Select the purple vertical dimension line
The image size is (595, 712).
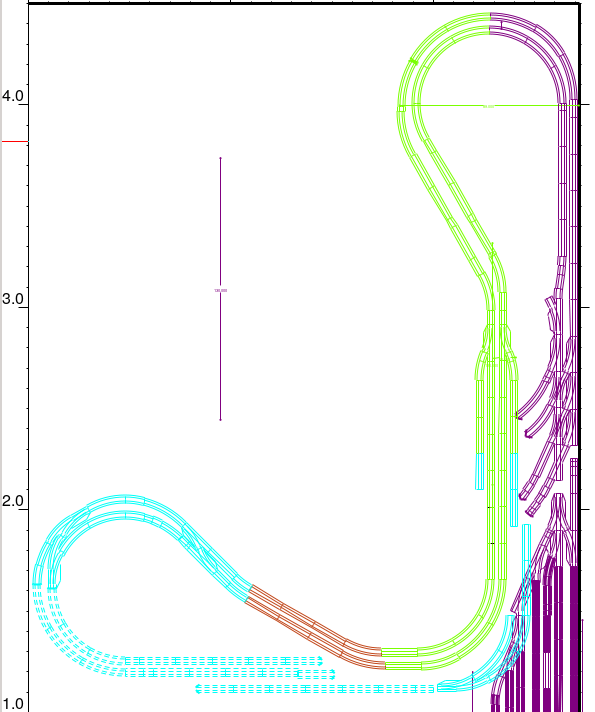point(221,289)
